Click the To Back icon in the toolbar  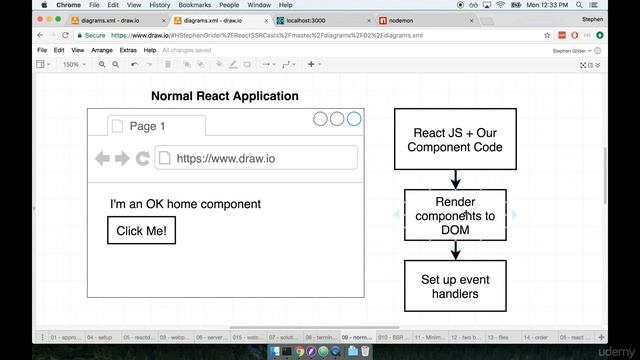[x=200, y=64]
